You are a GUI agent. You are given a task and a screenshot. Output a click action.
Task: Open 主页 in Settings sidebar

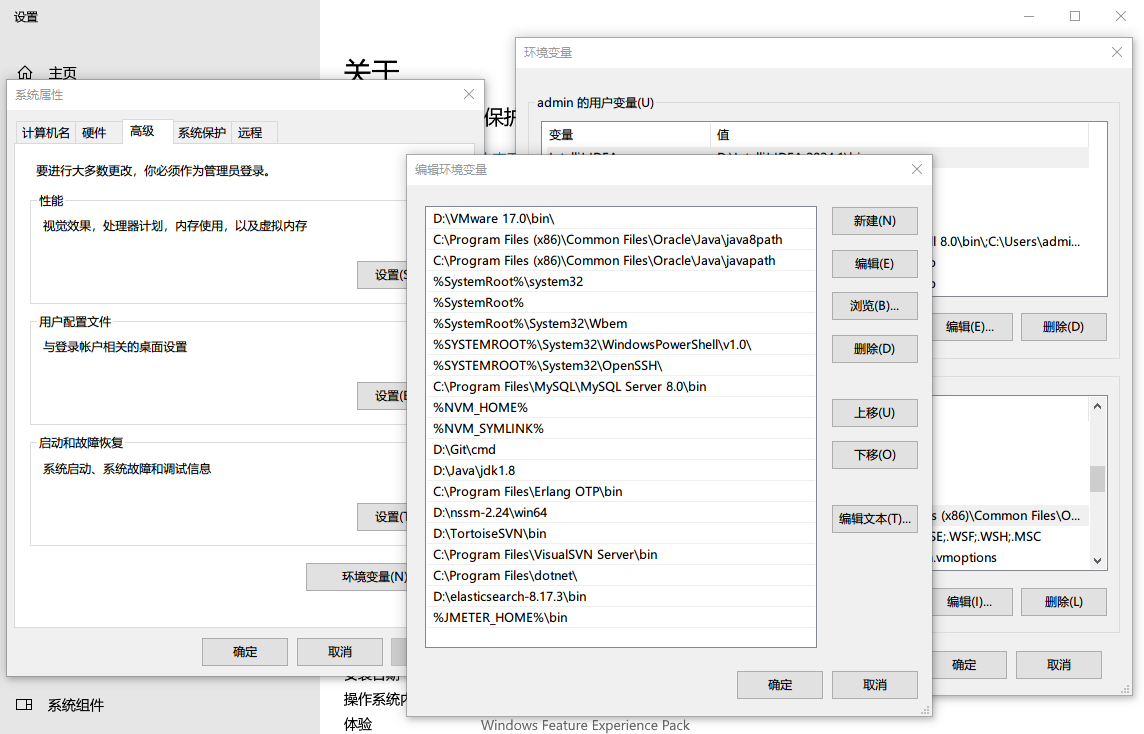pos(62,73)
